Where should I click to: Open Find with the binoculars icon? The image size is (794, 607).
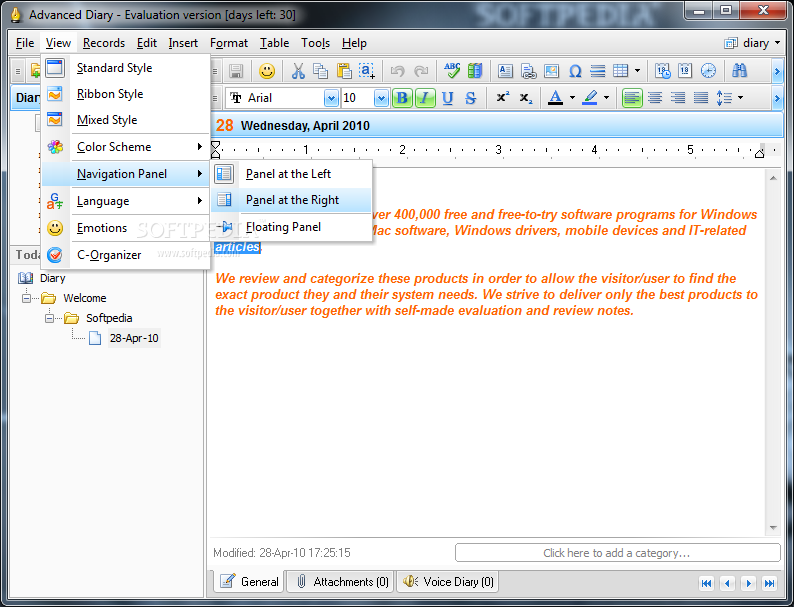pos(739,71)
